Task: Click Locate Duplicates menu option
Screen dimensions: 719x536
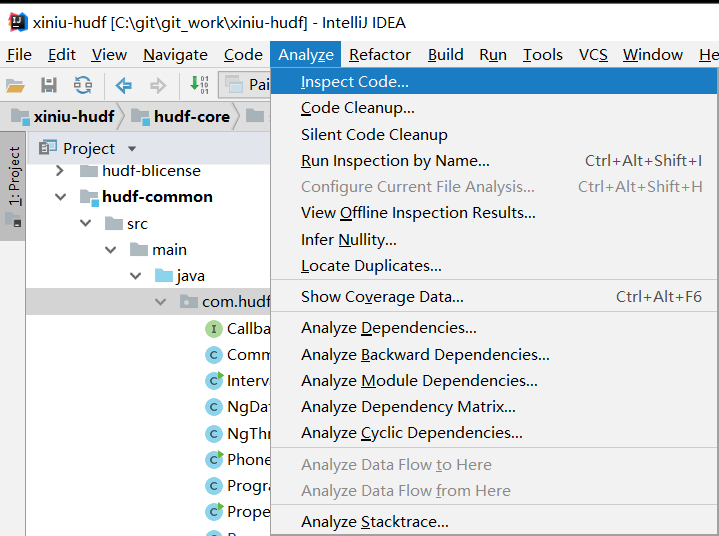Action: pos(371,266)
